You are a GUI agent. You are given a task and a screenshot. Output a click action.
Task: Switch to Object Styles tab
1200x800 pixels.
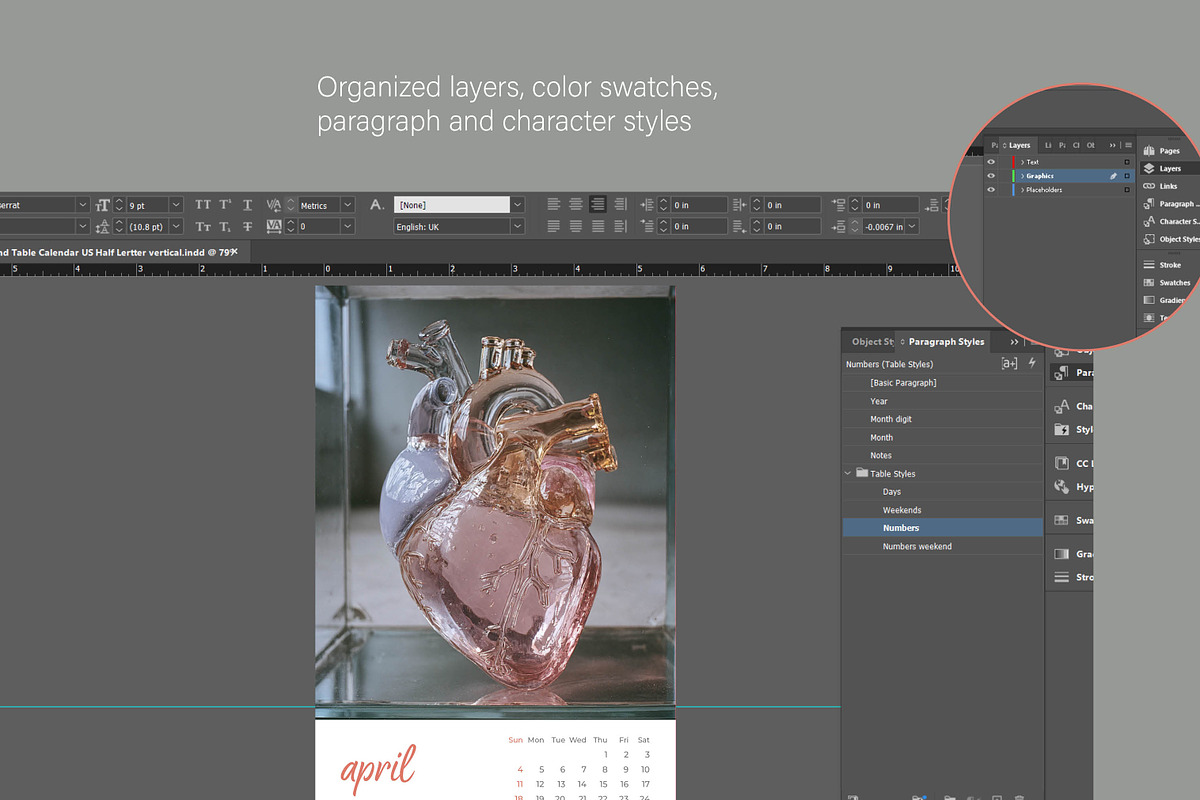[x=872, y=342]
